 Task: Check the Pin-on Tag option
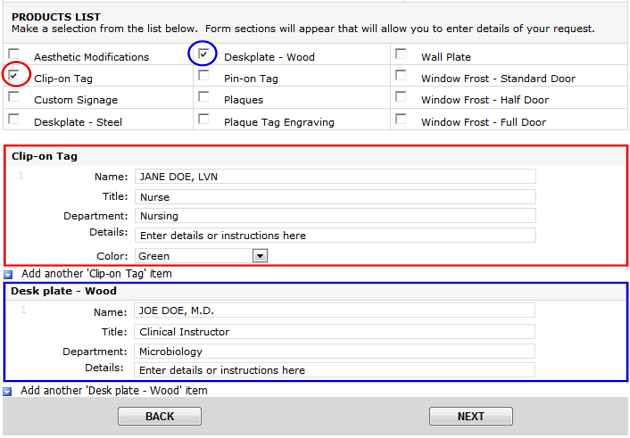(204, 76)
